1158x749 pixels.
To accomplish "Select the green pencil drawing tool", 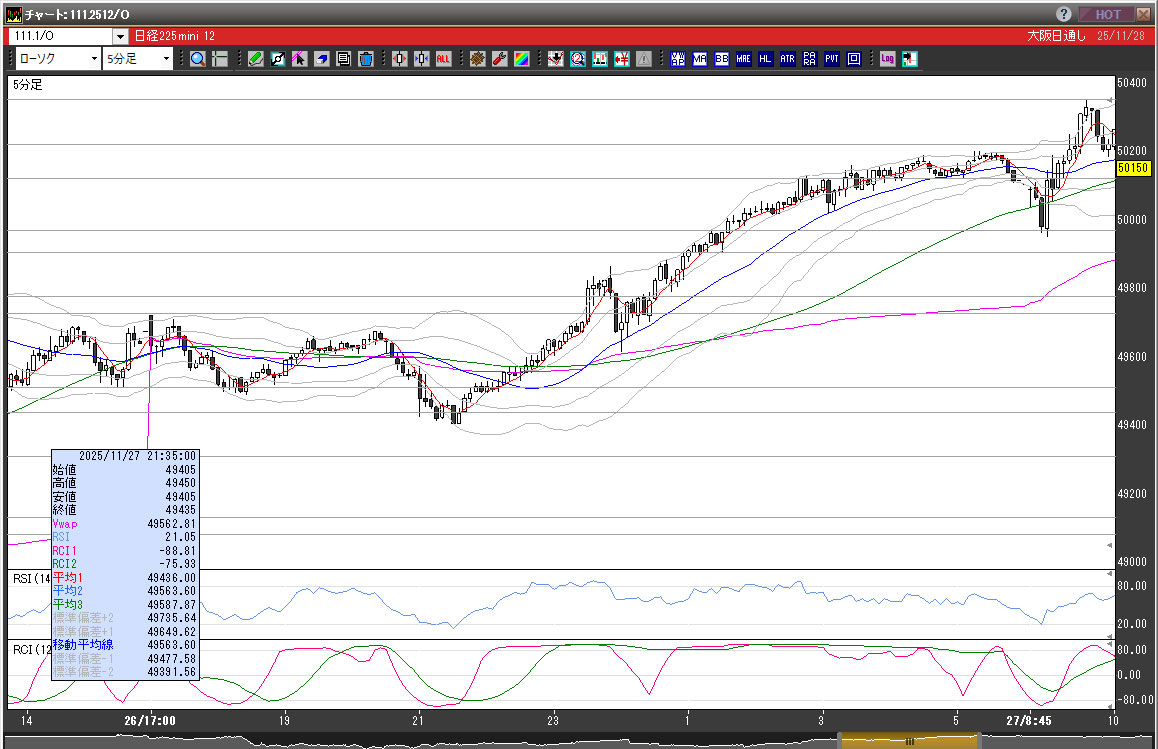I will [x=256, y=59].
